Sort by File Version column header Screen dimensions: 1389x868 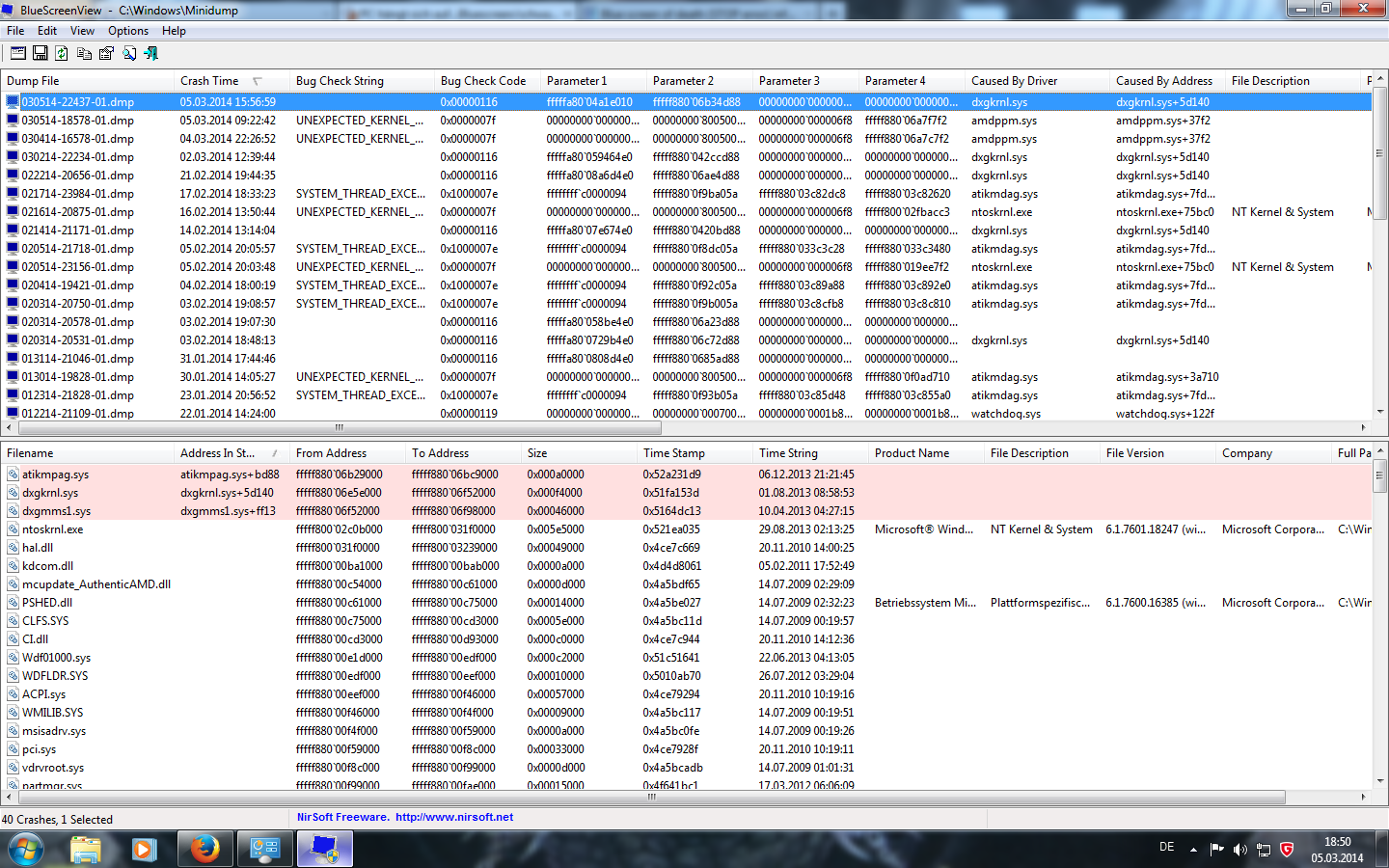click(1157, 453)
